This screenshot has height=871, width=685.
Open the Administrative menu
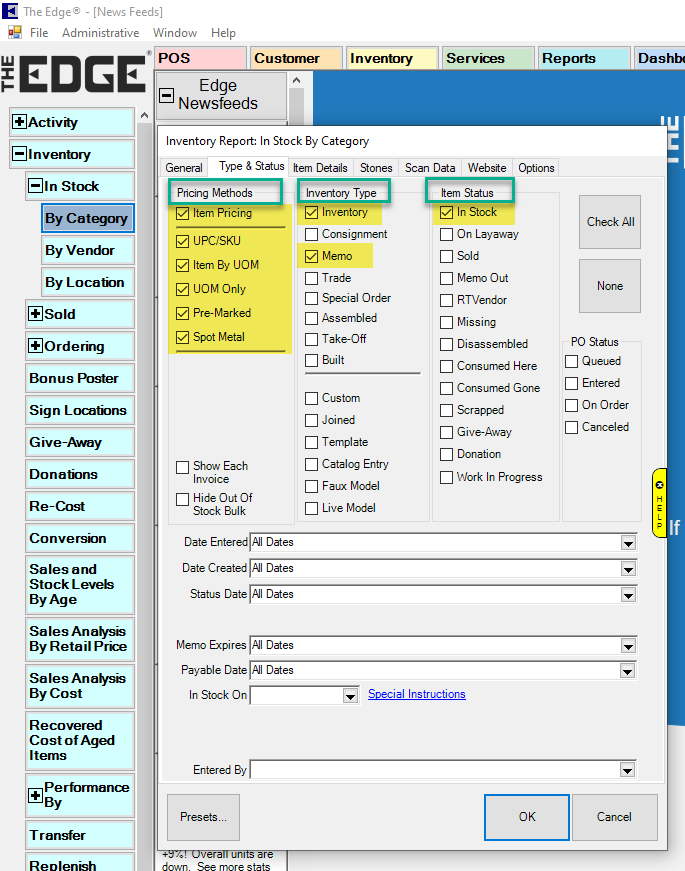click(x=100, y=33)
